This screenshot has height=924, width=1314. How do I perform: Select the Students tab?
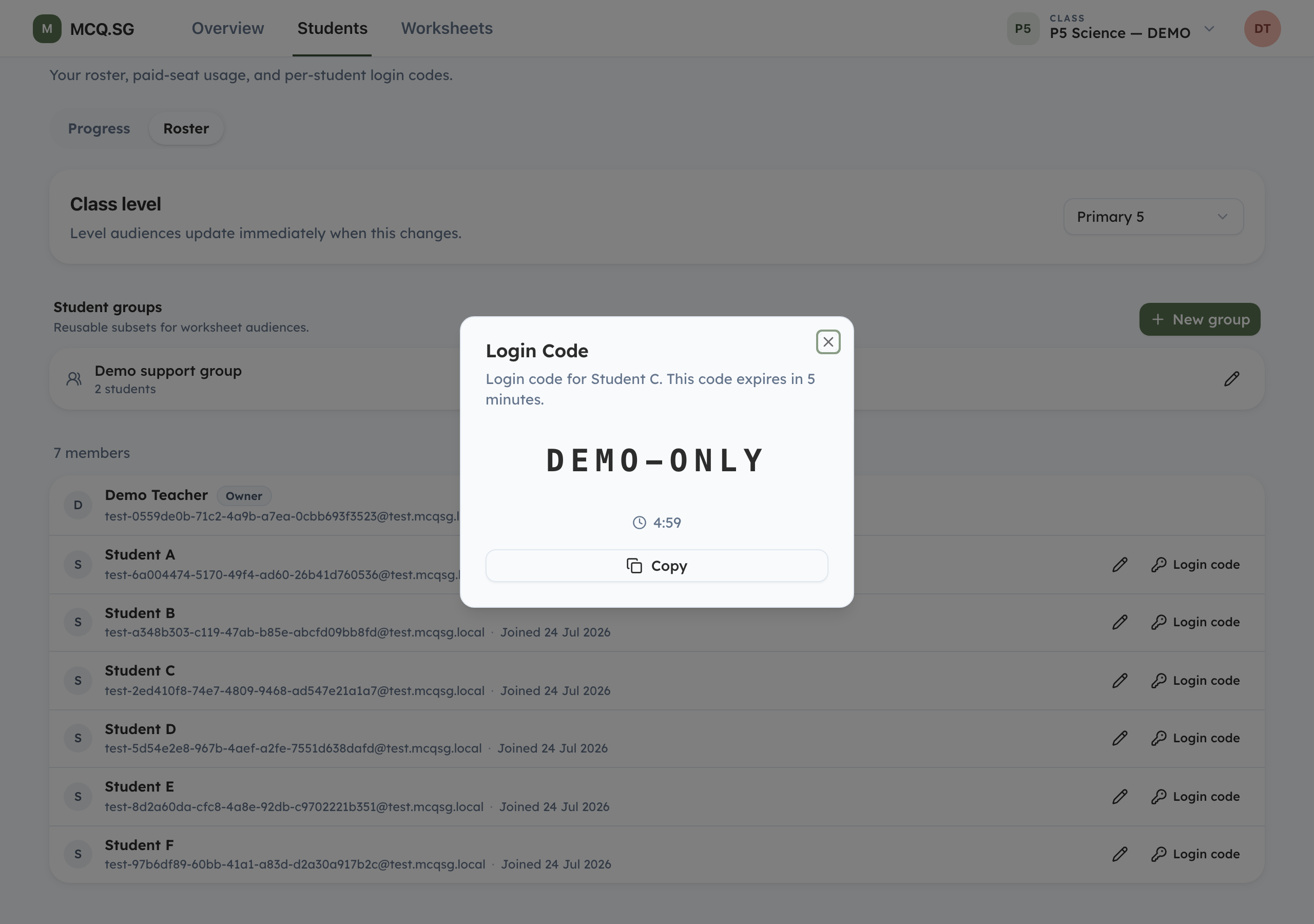click(x=332, y=28)
